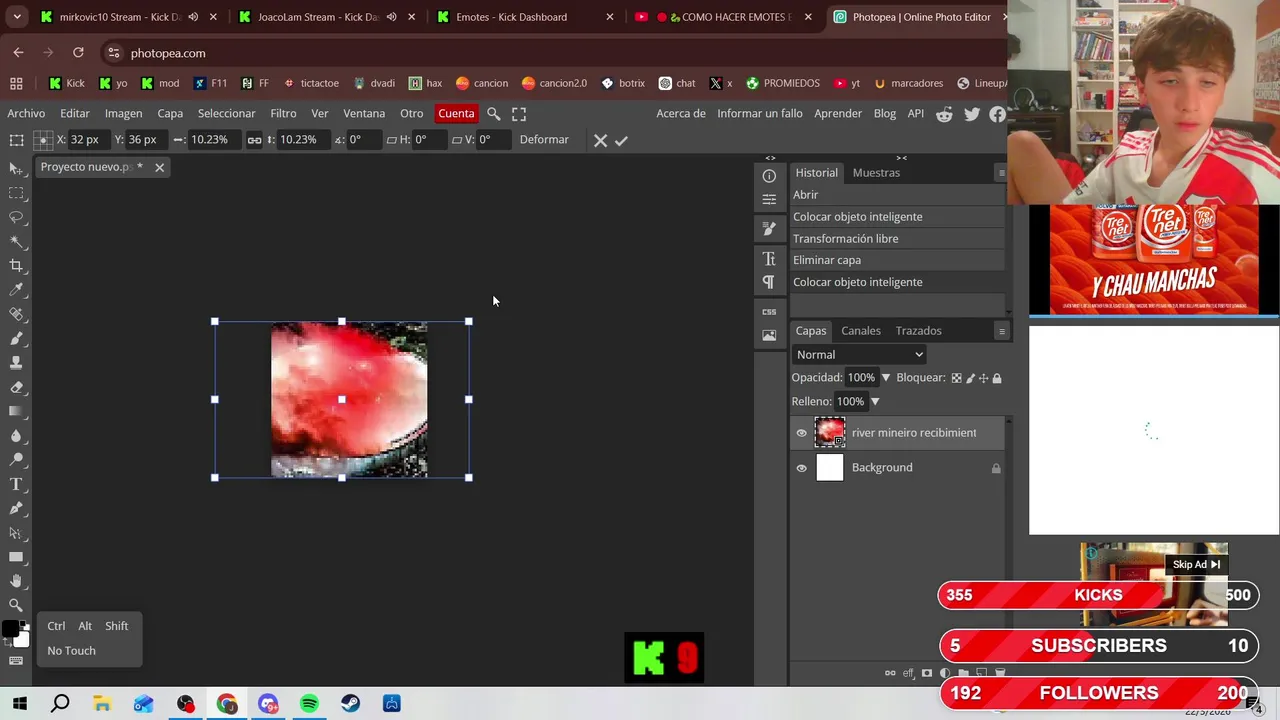Toggle the Ctrl modifier button
This screenshot has height=720, width=1280.
(56, 626)
